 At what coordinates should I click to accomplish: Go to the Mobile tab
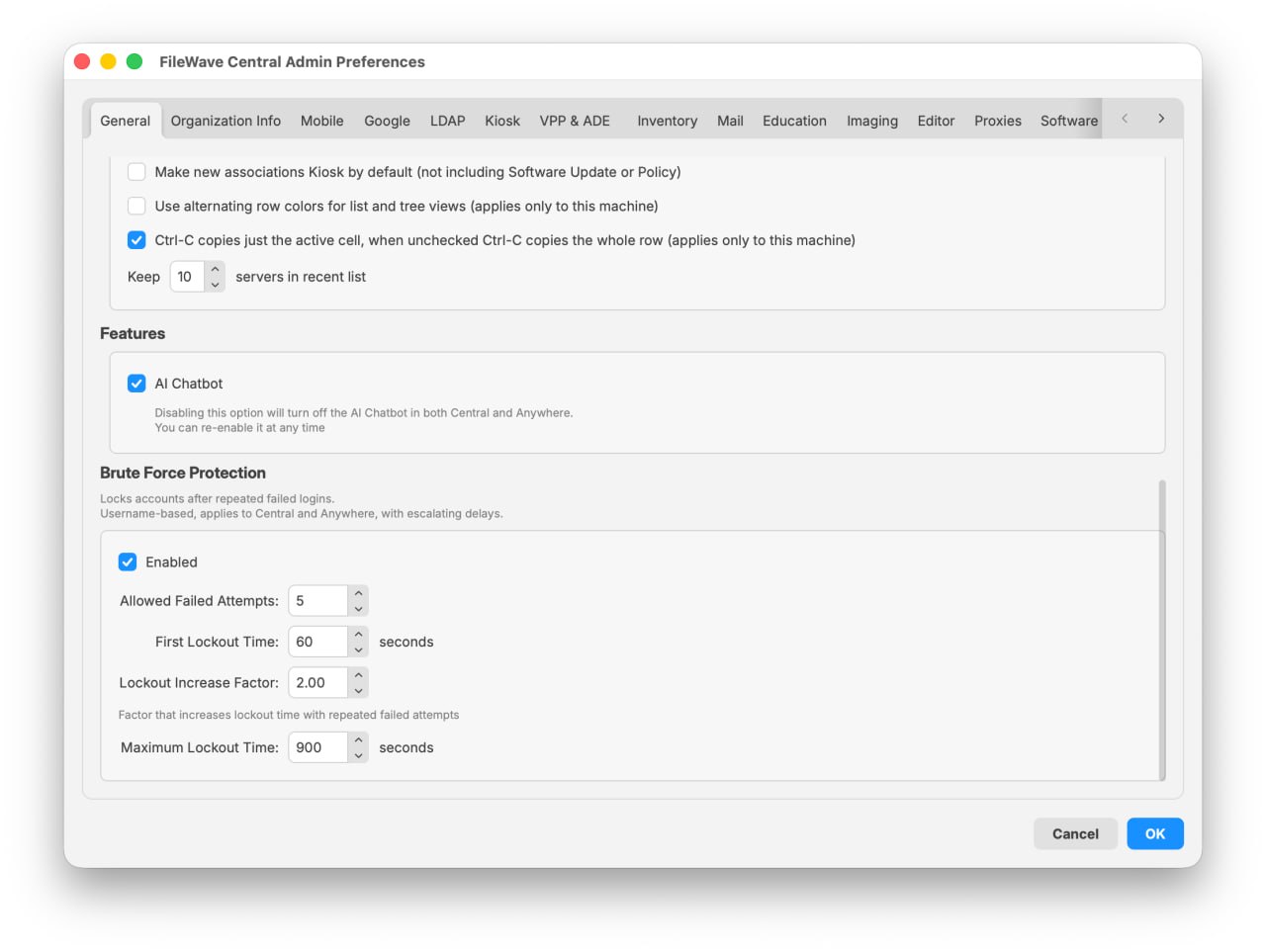[x=322, y=121]
